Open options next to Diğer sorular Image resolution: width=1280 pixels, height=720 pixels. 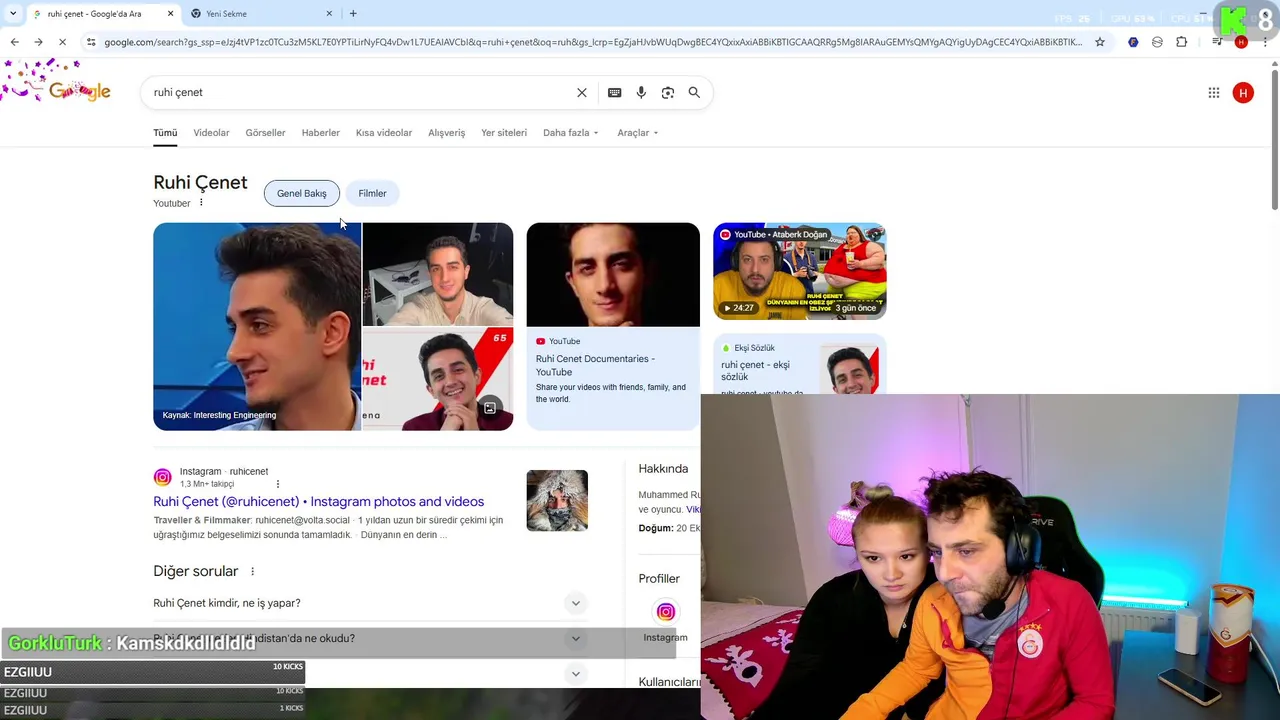tap(252, 572)
